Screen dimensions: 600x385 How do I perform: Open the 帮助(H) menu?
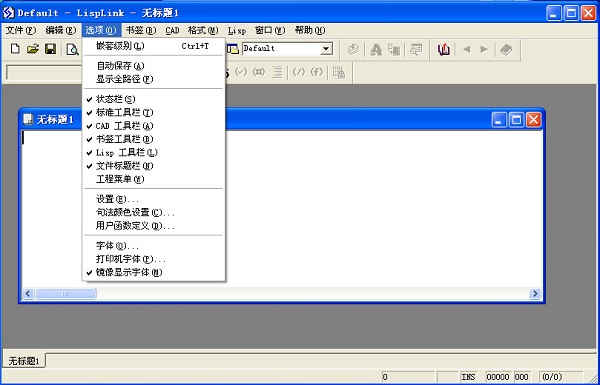(x=310, y=30)
